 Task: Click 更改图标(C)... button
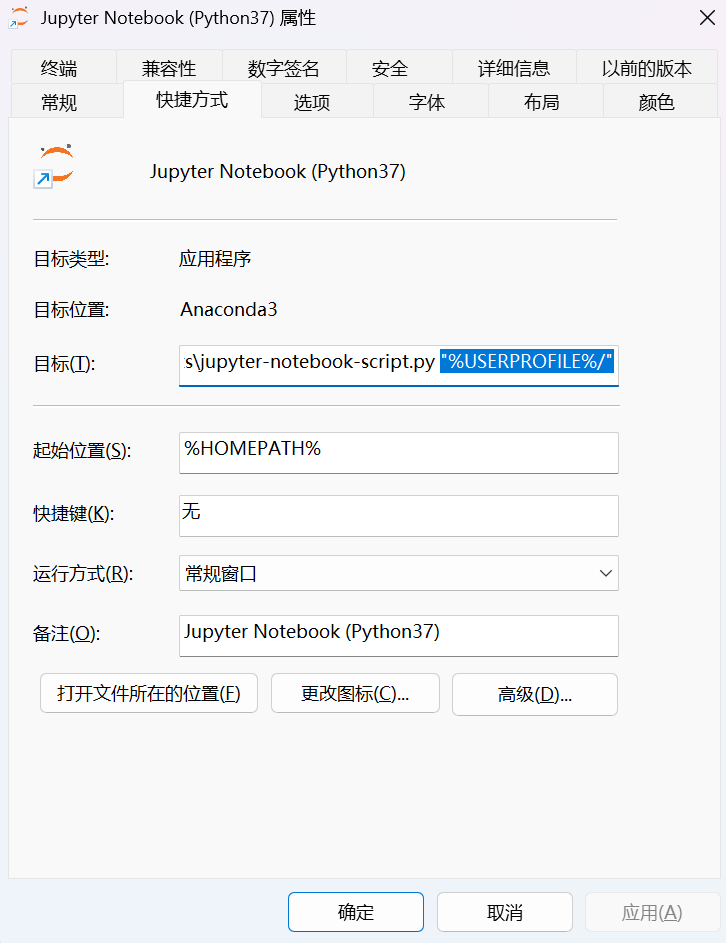click(x=355, y=693)
